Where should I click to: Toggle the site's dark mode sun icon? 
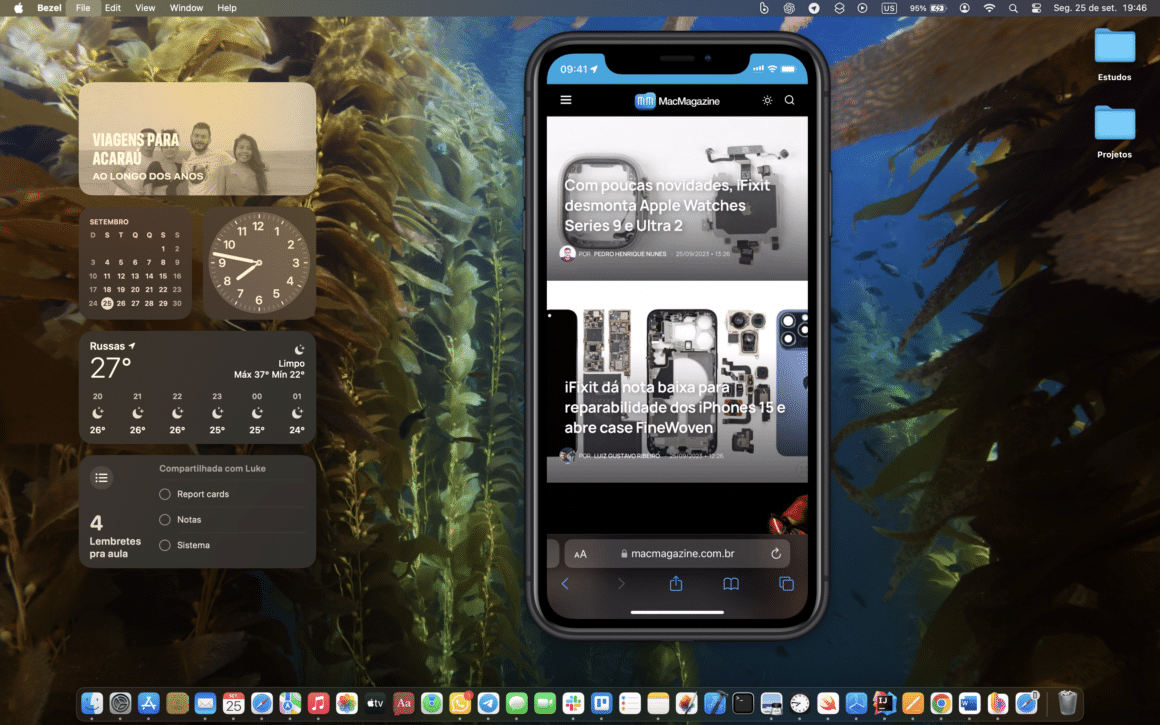click(767, 101)
